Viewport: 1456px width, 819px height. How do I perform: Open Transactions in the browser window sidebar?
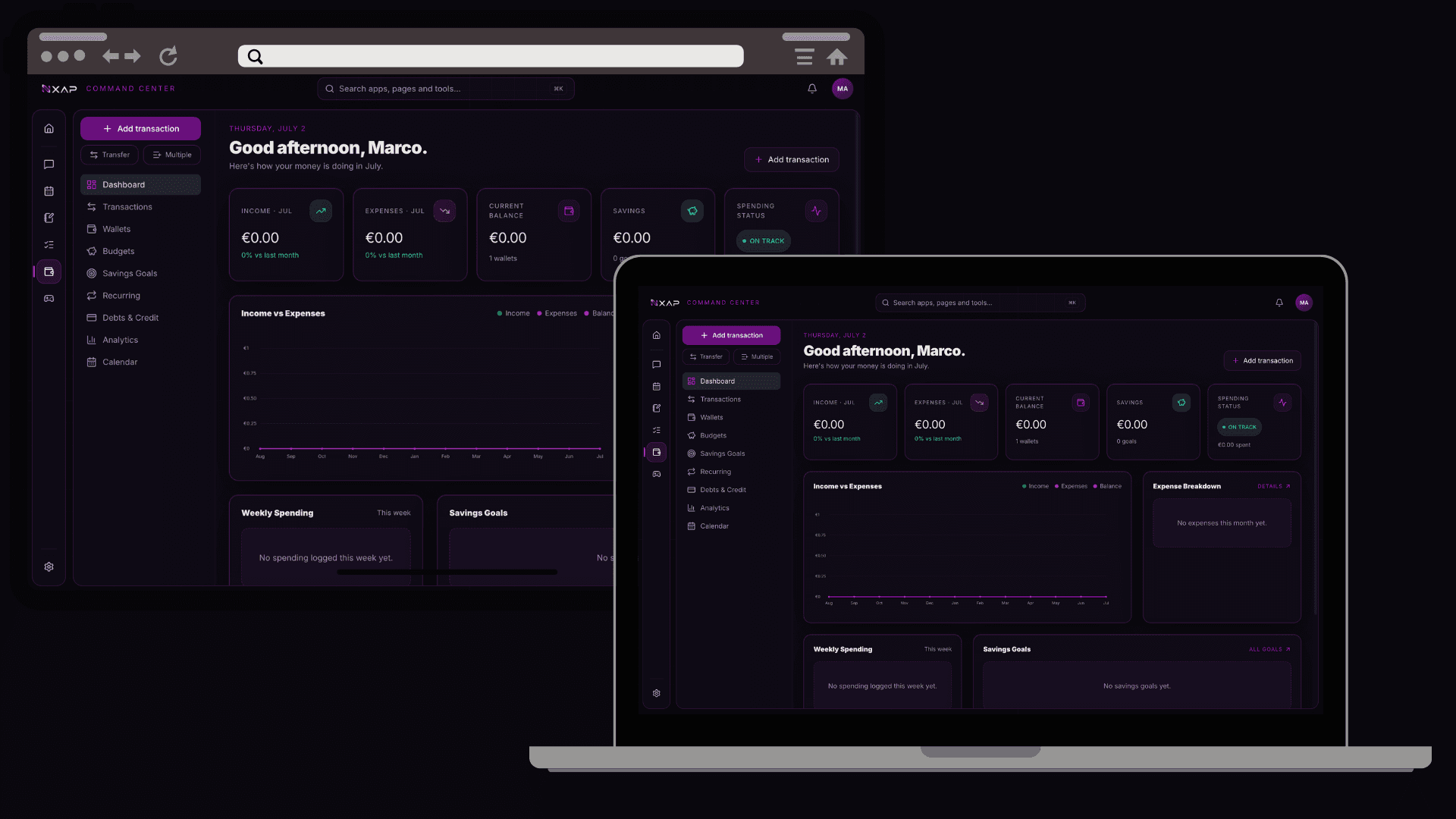[x=141, y=207]
